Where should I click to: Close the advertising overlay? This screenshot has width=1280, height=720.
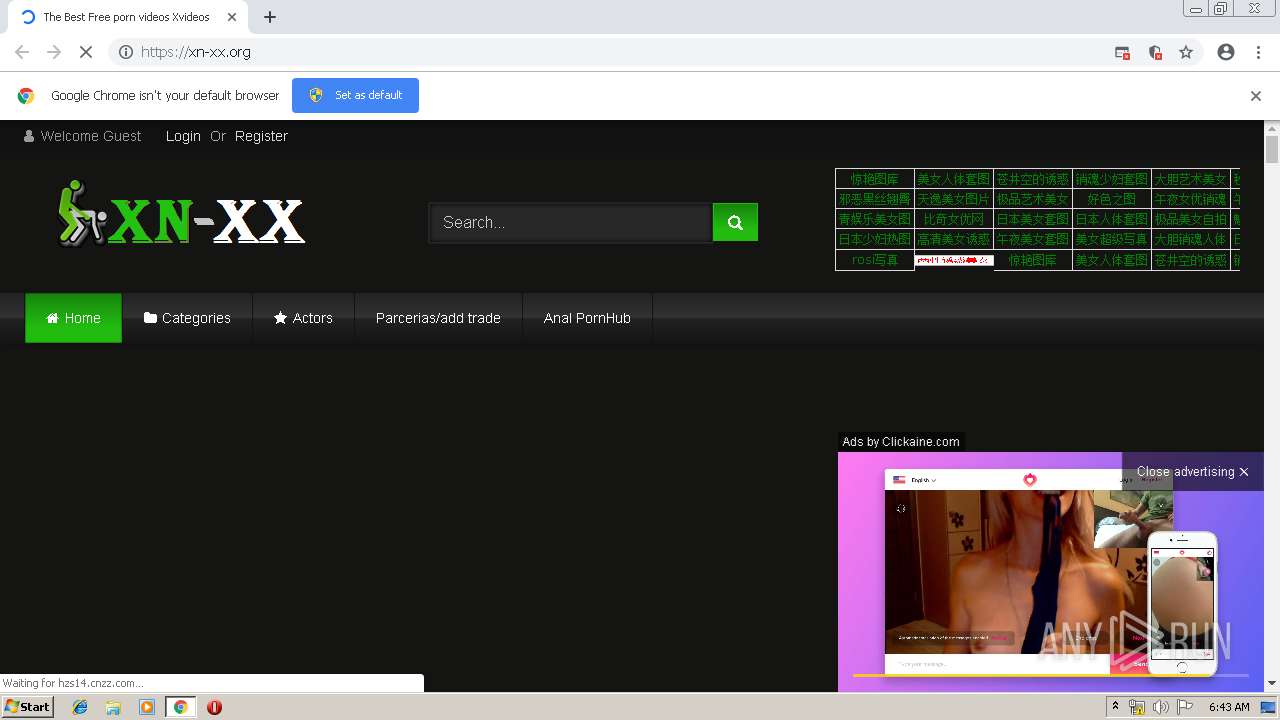[1193, 472]
